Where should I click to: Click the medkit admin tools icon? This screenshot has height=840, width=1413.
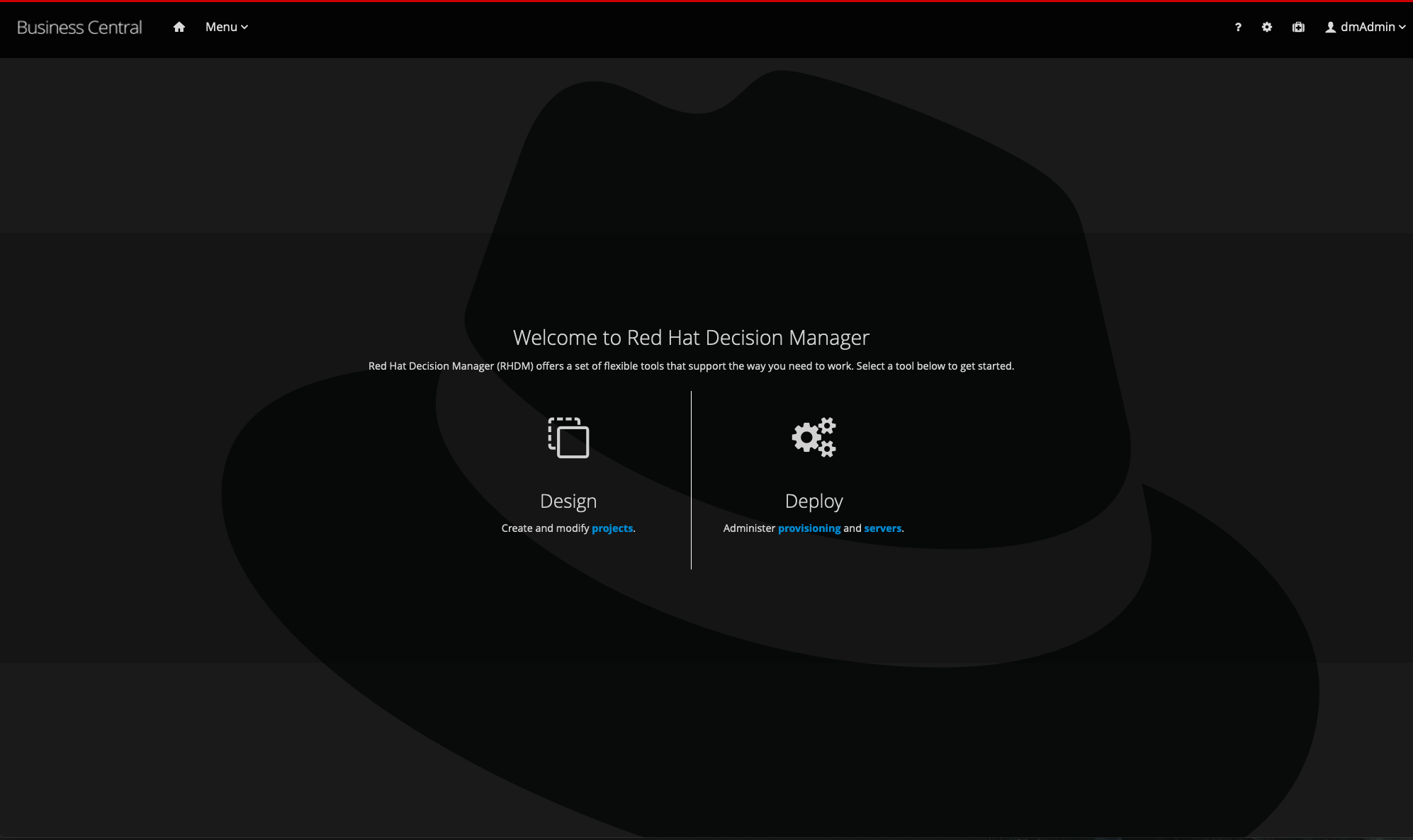coord(1298,27)
